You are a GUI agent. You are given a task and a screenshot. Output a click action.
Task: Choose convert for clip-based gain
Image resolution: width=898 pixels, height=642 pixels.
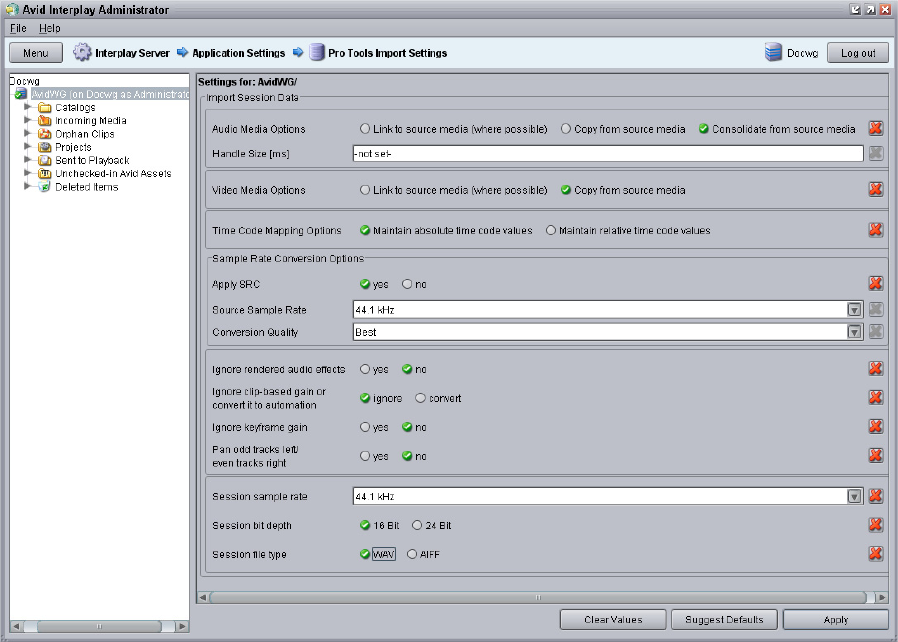click(x=421, y=398)
